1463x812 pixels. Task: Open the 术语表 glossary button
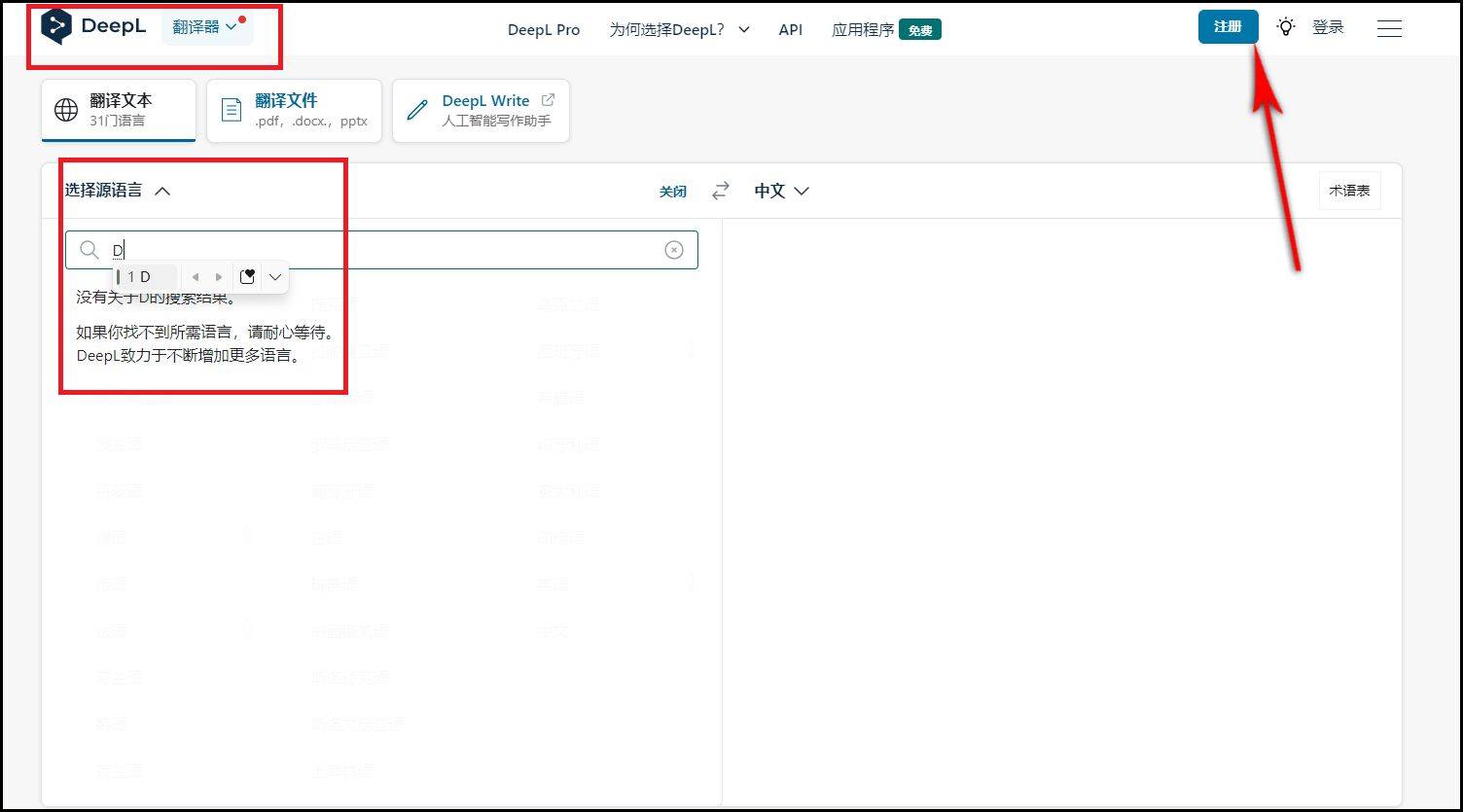coord(1349,191)
